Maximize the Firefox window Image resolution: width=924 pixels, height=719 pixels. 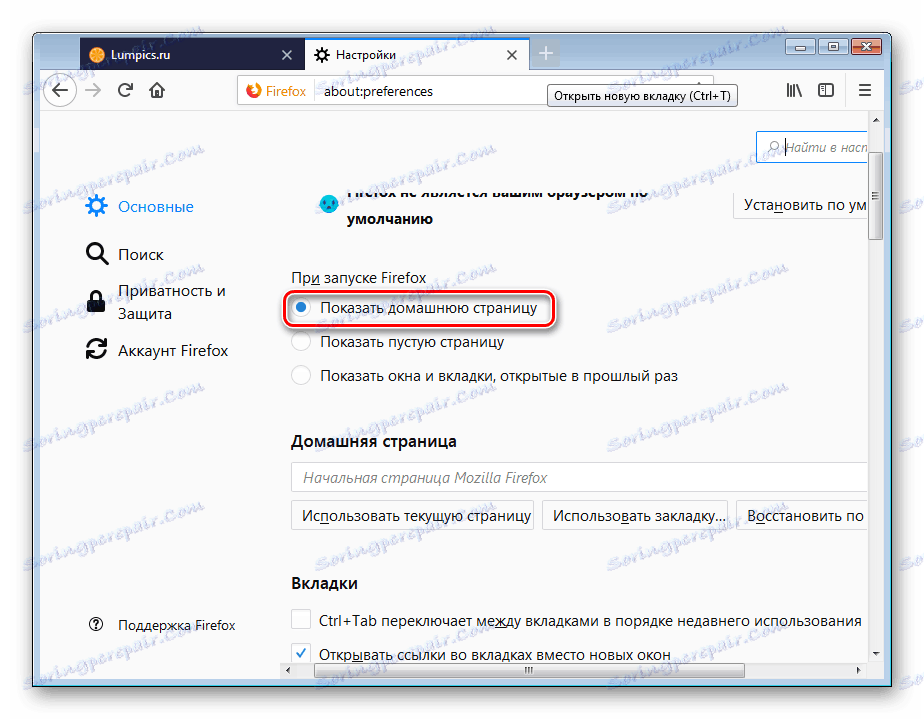833,47
